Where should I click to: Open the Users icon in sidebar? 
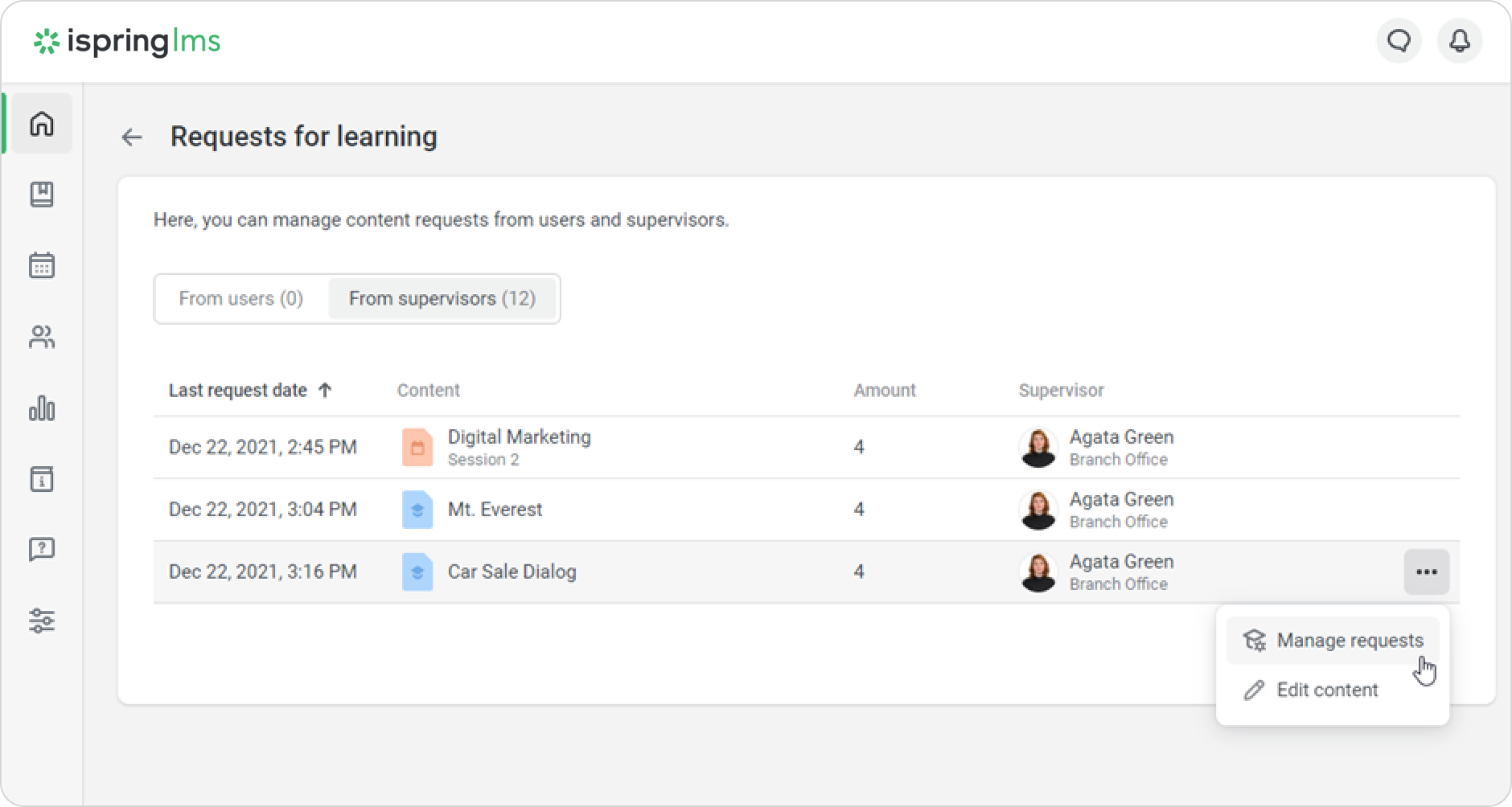coord(42,337)
